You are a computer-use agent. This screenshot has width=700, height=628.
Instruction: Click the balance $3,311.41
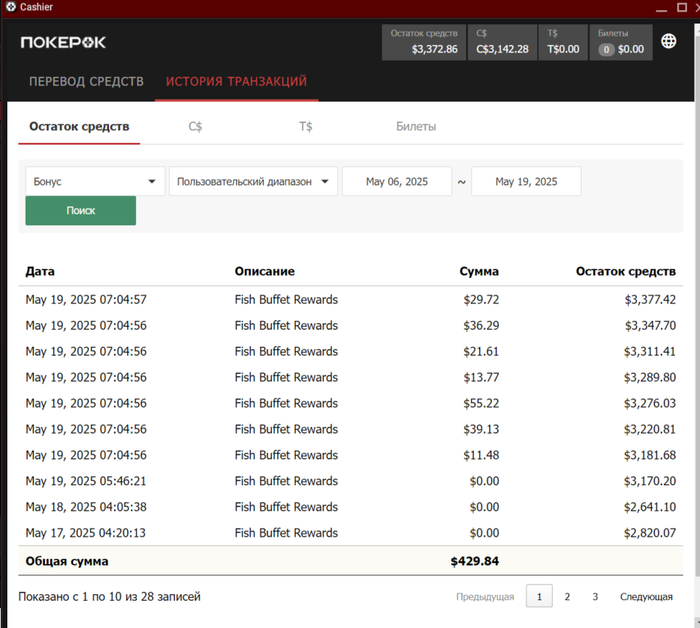click(x=650, y=351)
